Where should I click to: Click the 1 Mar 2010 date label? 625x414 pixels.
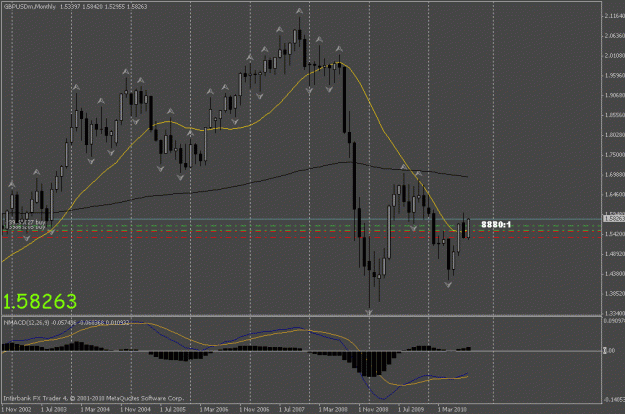point(452,409)
